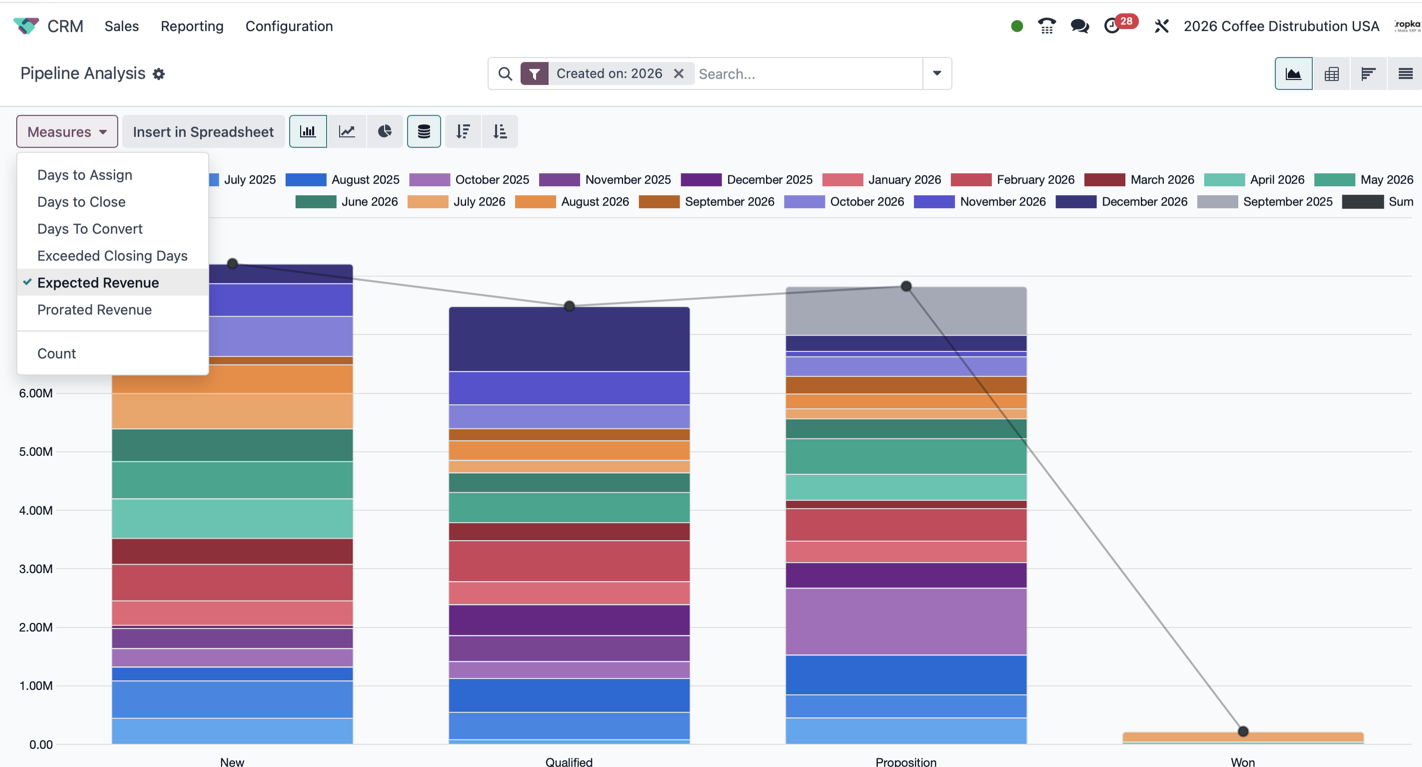This screenshot has height=767, width=1422.
Task: Open the Configuration menu
Action: [x=289, y=26]
